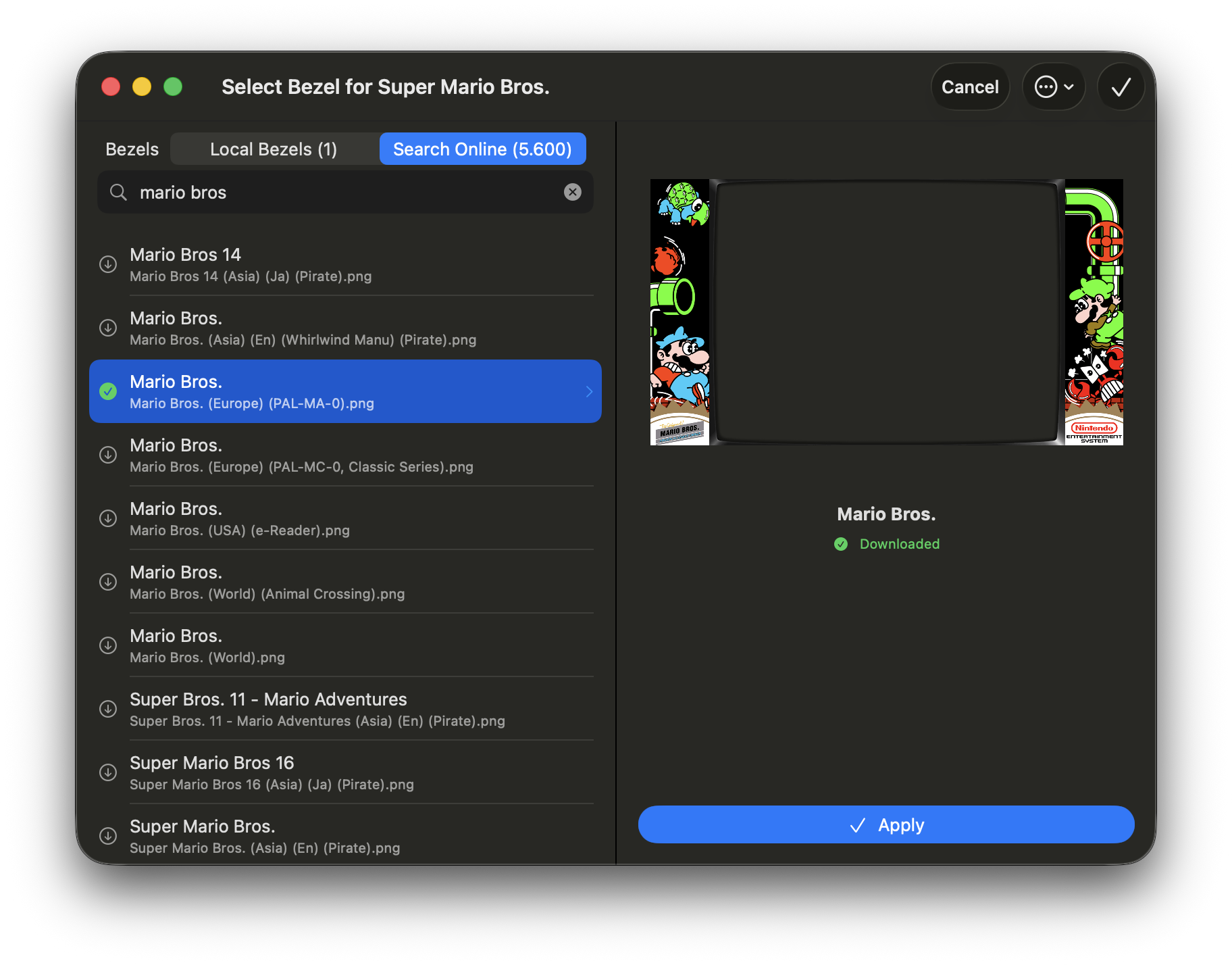Apply the selected bezel

[x=886, y=824]
